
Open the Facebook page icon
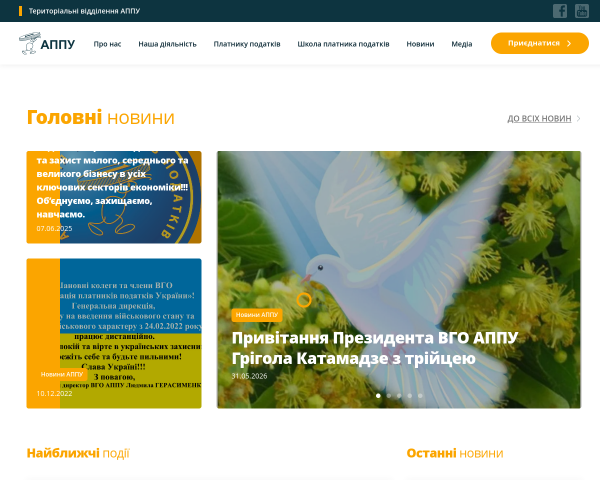560,11
